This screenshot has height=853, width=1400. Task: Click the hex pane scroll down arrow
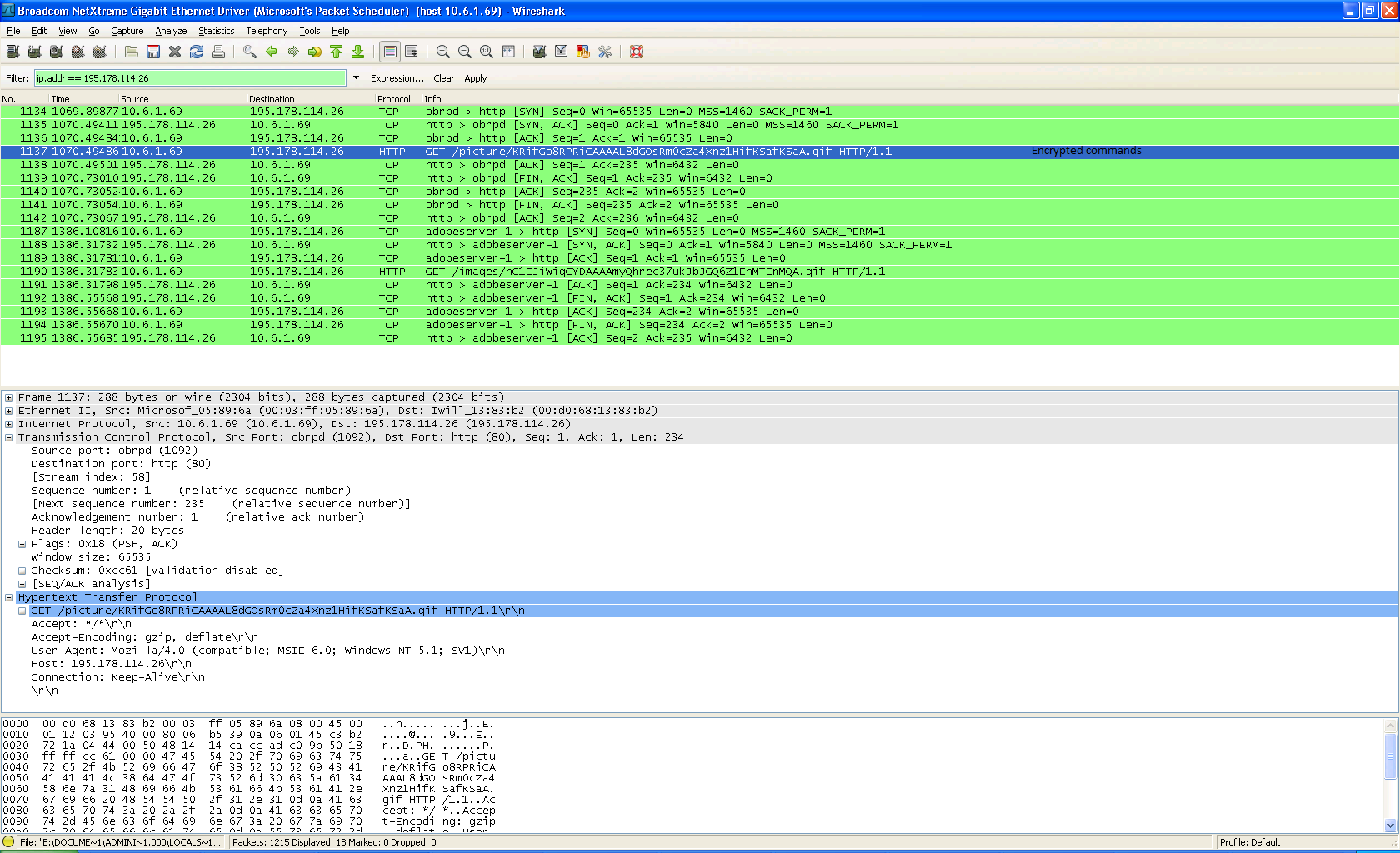tap(1390, 825)
